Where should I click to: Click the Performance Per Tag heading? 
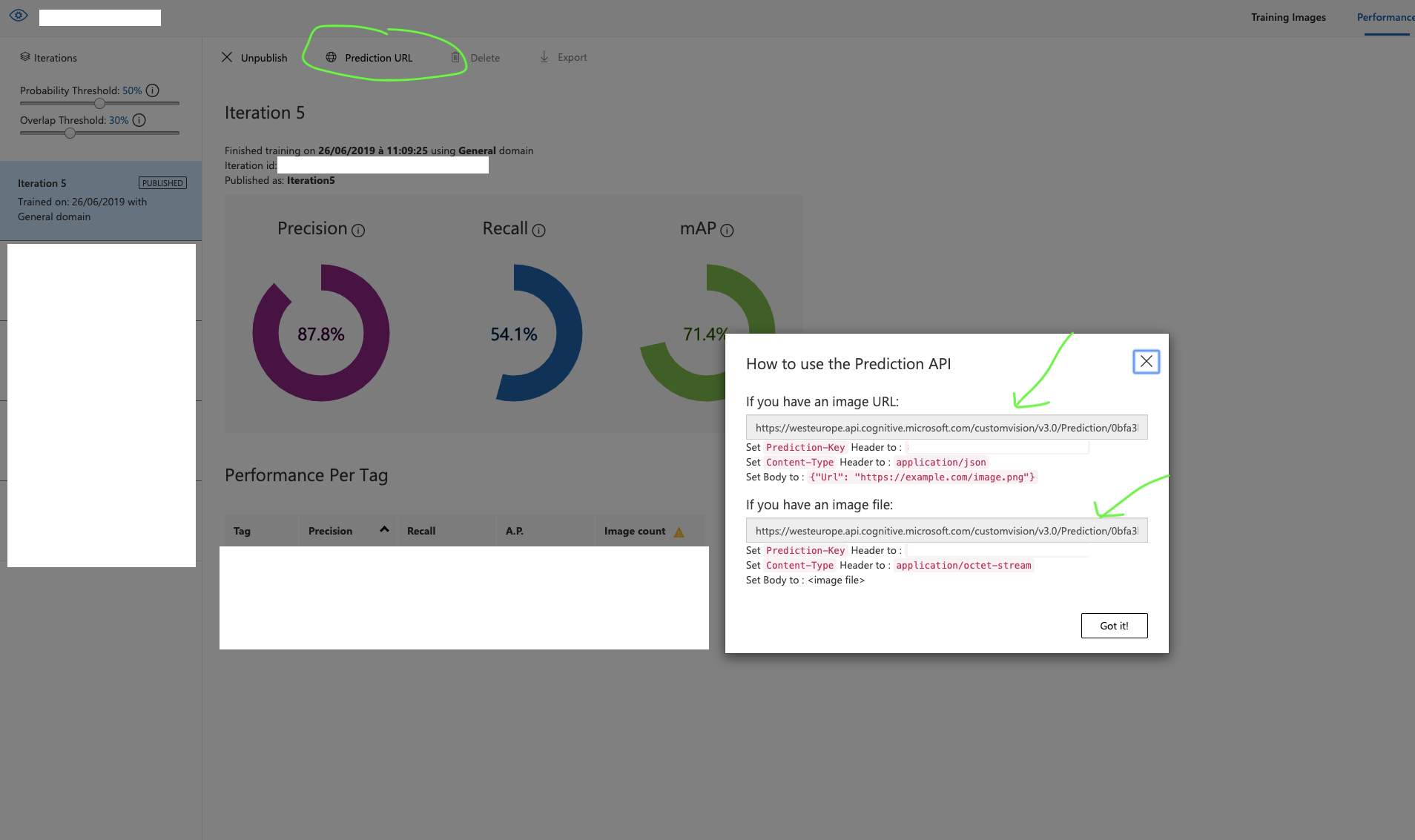[x=306, y=475]
